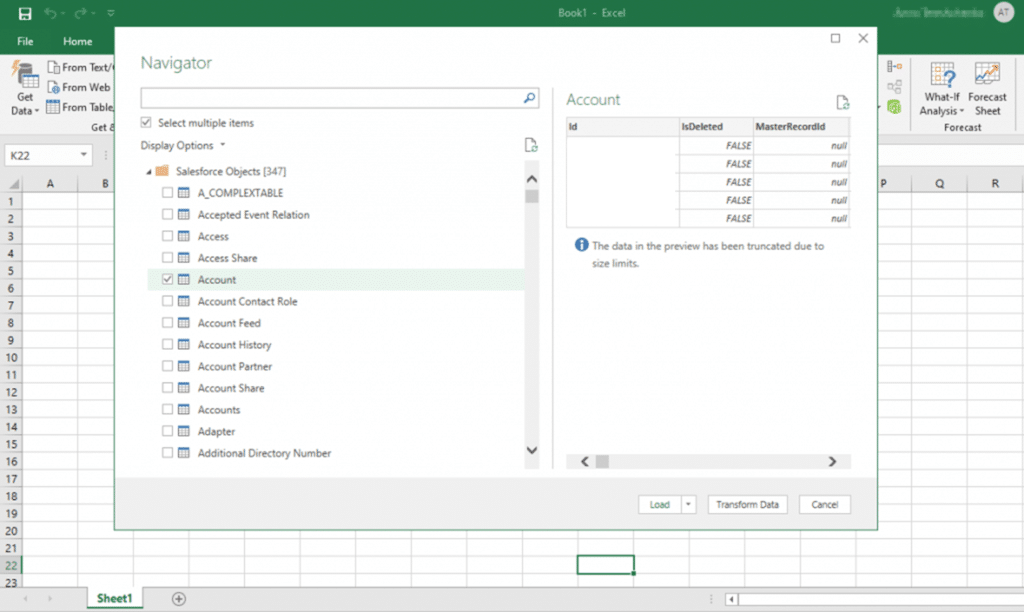The height and width of the screenshot is (612, 1024).
Task: Toggle the Select multiple items checkbox
Action: coord(146,122)
